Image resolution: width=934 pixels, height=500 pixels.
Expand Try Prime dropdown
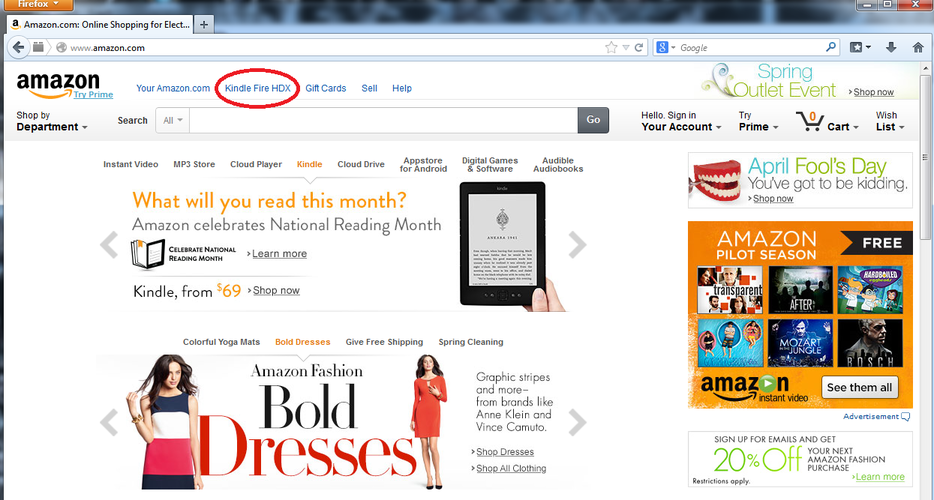[x=758, y=121]
